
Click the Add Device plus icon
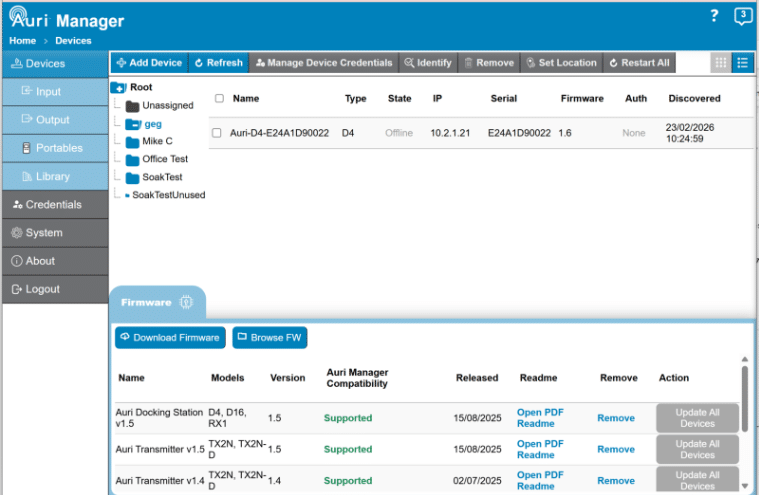pos(121,63)
